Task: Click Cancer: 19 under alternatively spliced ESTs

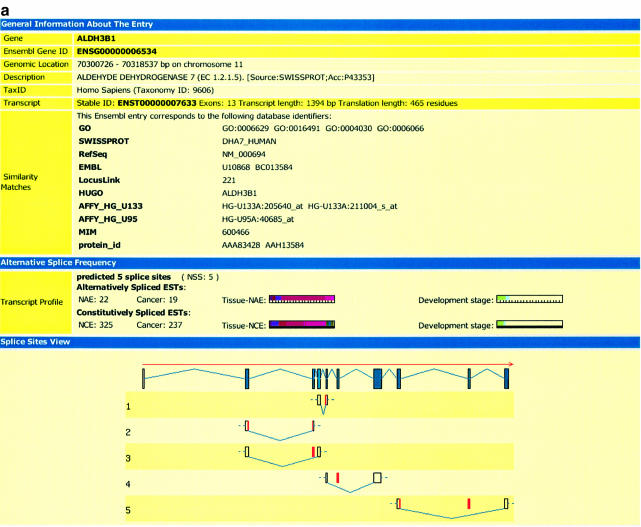Action: coord(157,300)
